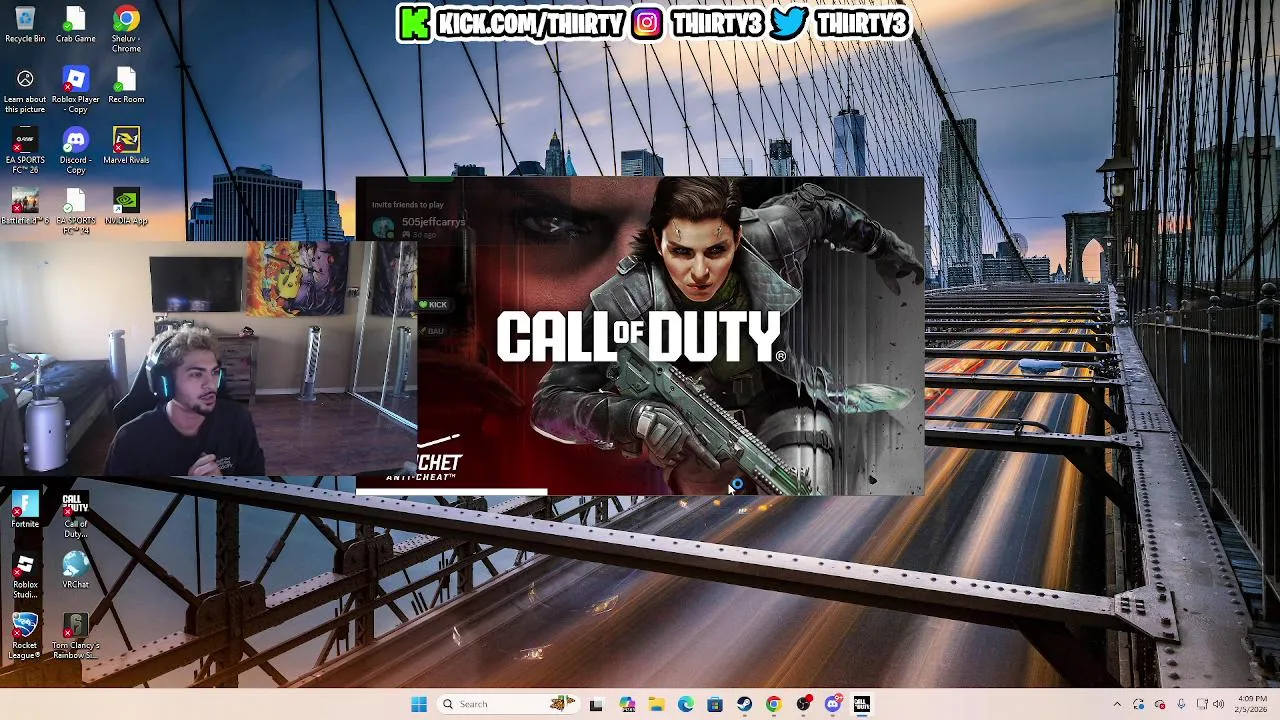The width and height of the screenshot is (1280, 720).
Task: Open Microsoft Store from the taskbar
Action: coord(715,704)
